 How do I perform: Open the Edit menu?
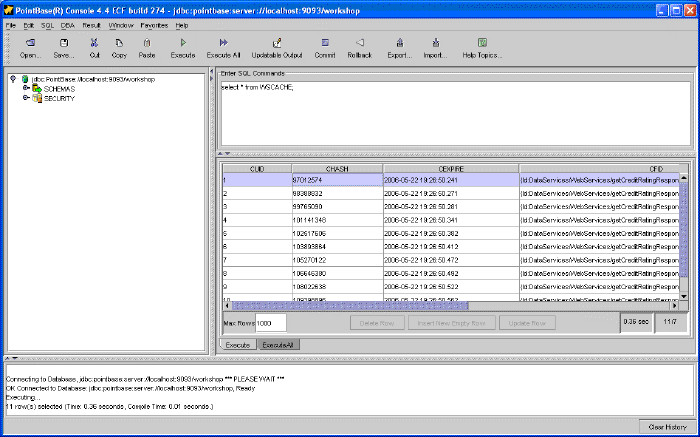[x=29, y=25]
